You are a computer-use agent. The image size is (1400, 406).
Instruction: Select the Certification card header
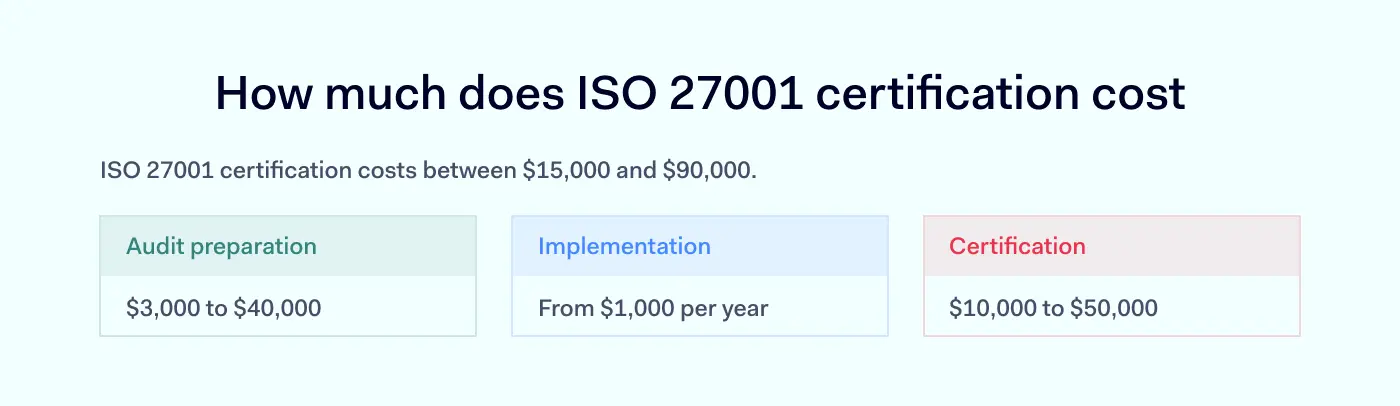1112,246
